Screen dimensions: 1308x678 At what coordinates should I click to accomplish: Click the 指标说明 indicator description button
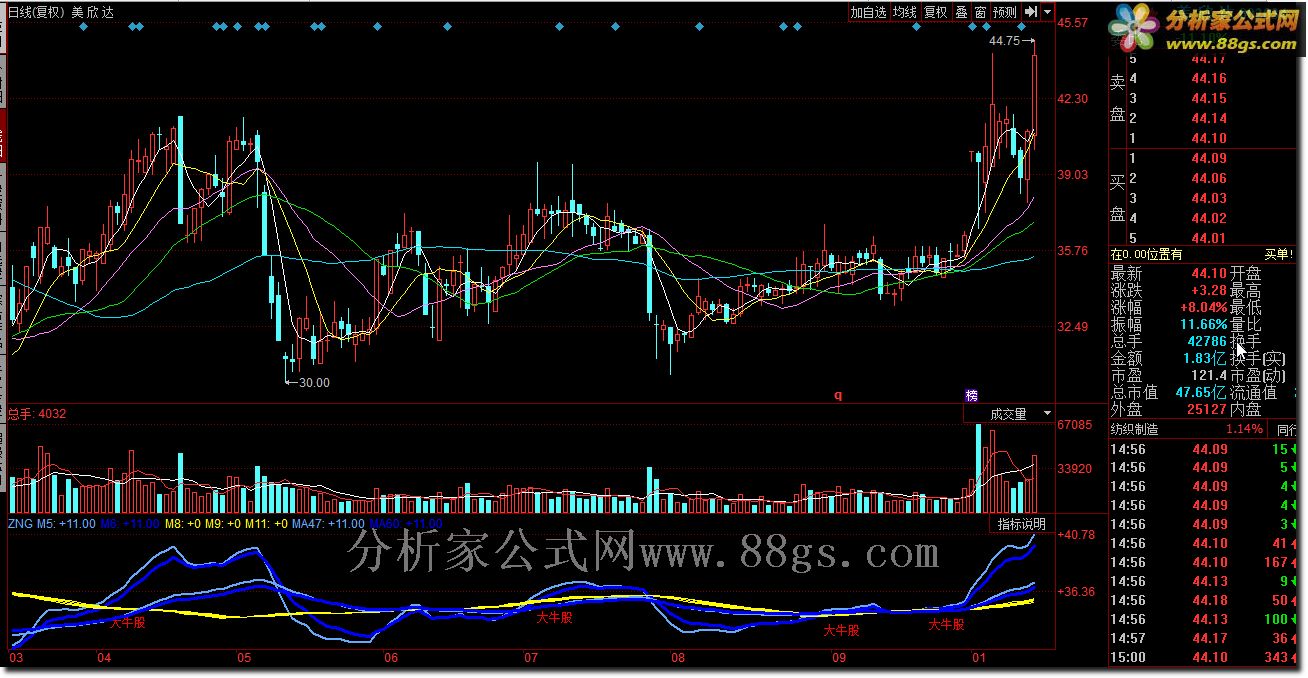tap(1021, 524)
